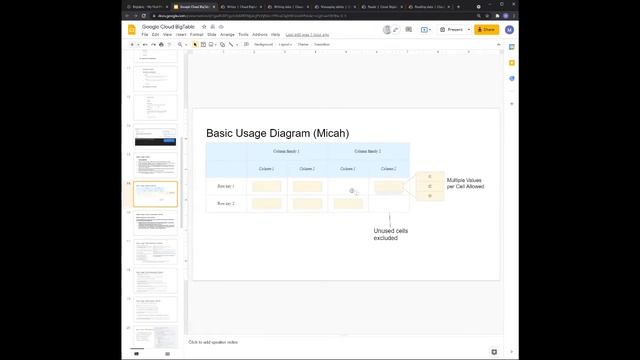Open the Add-ons menu
640x360 pixels.
click(x=260, y=35)
